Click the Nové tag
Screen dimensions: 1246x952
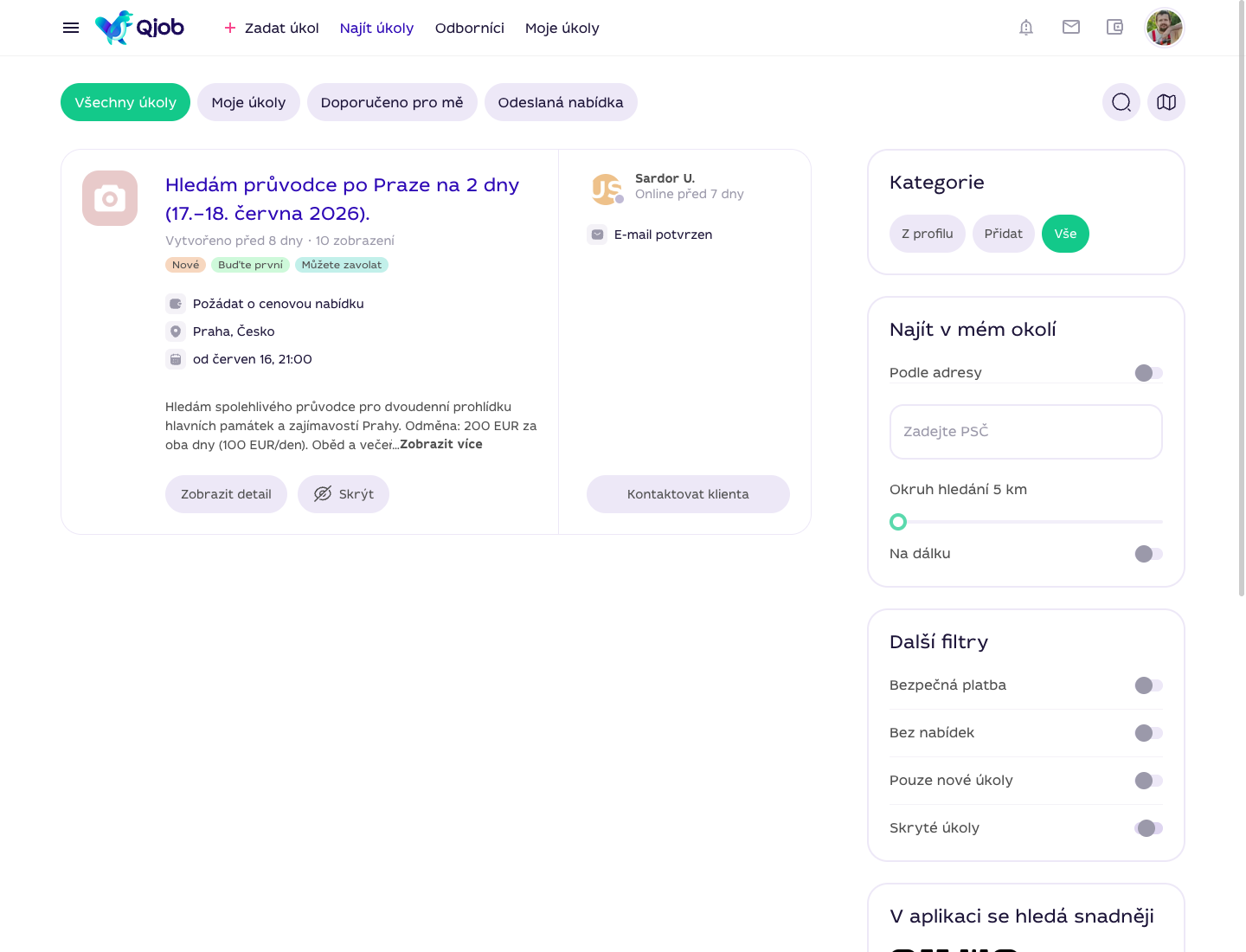[x=185, y=265]
